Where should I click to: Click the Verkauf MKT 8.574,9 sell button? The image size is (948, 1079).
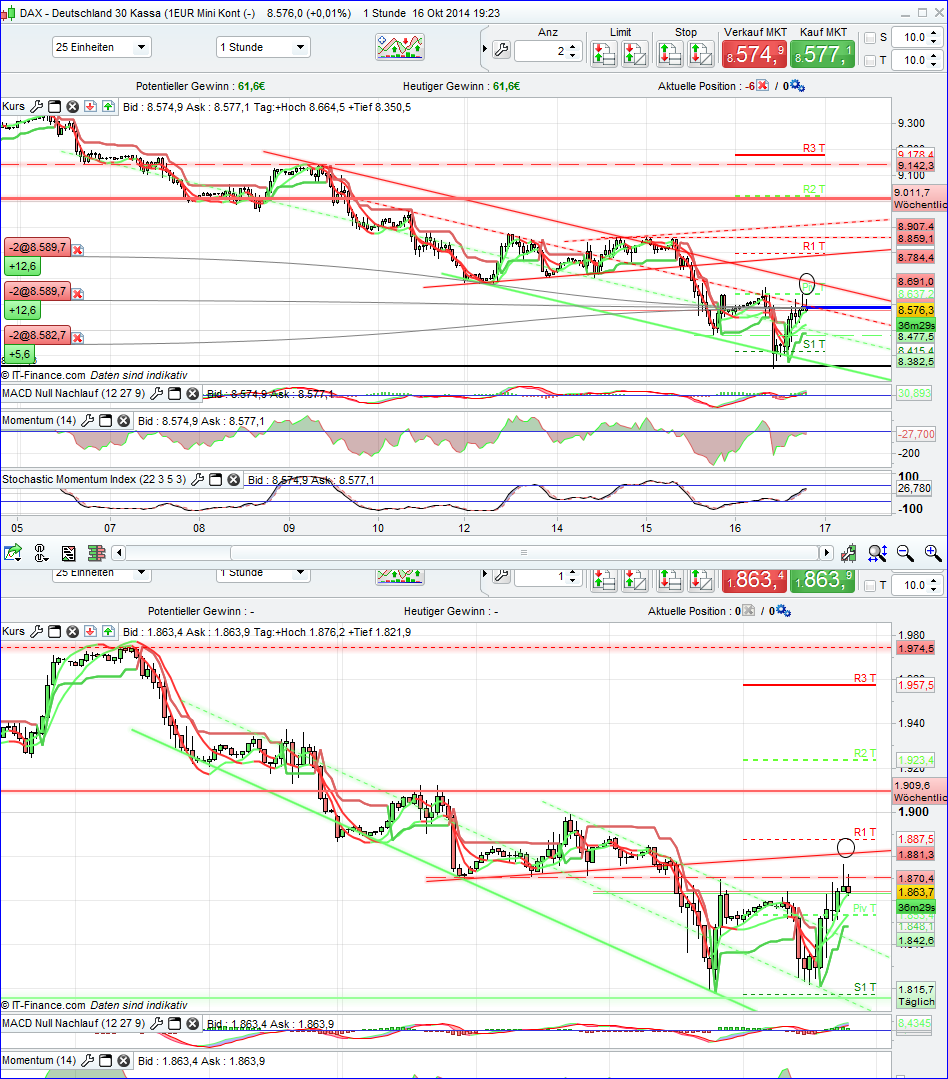pos(755,52)
